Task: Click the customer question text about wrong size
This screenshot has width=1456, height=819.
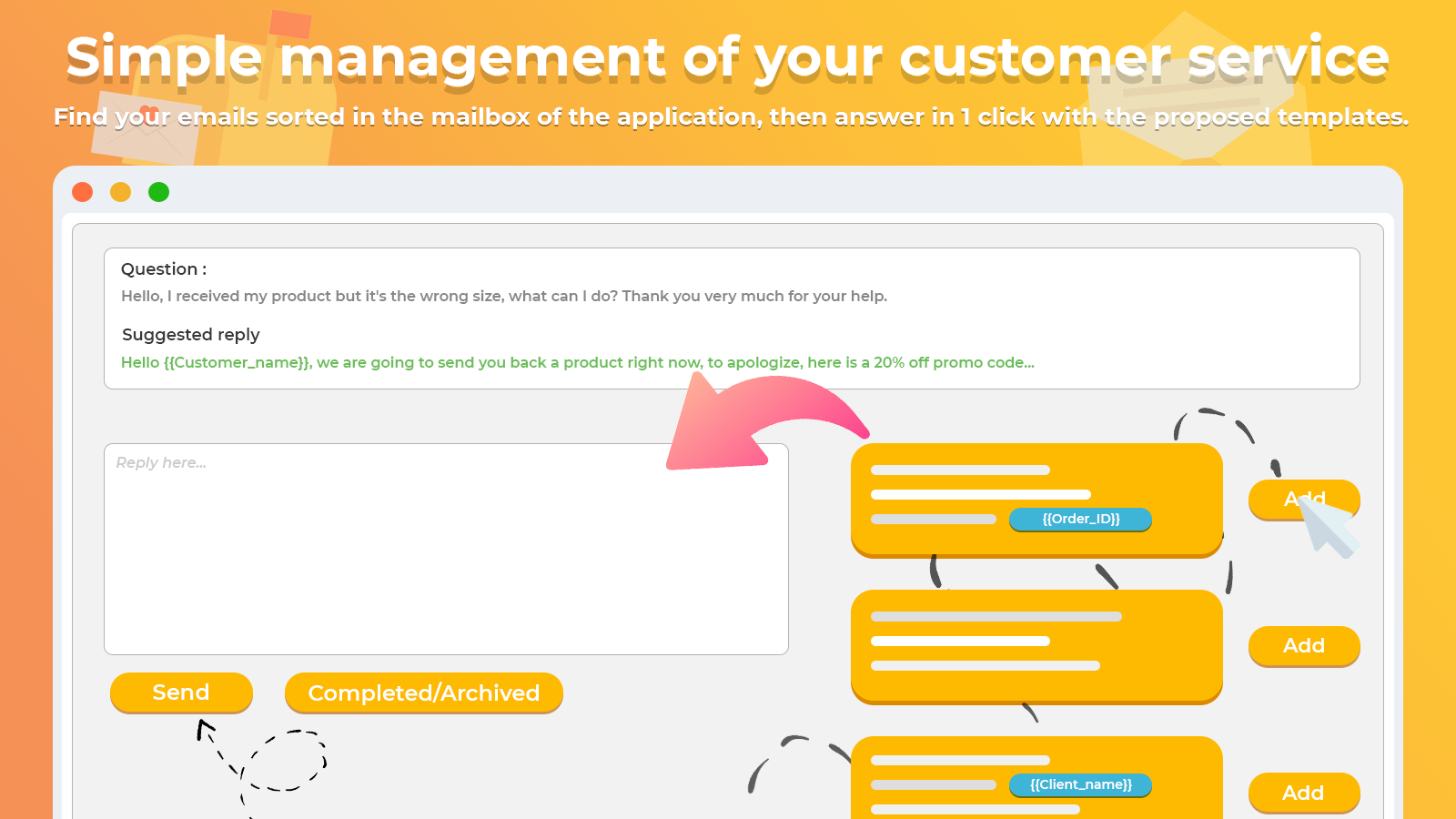Action: pyautogui.click(x=504, y=296)
